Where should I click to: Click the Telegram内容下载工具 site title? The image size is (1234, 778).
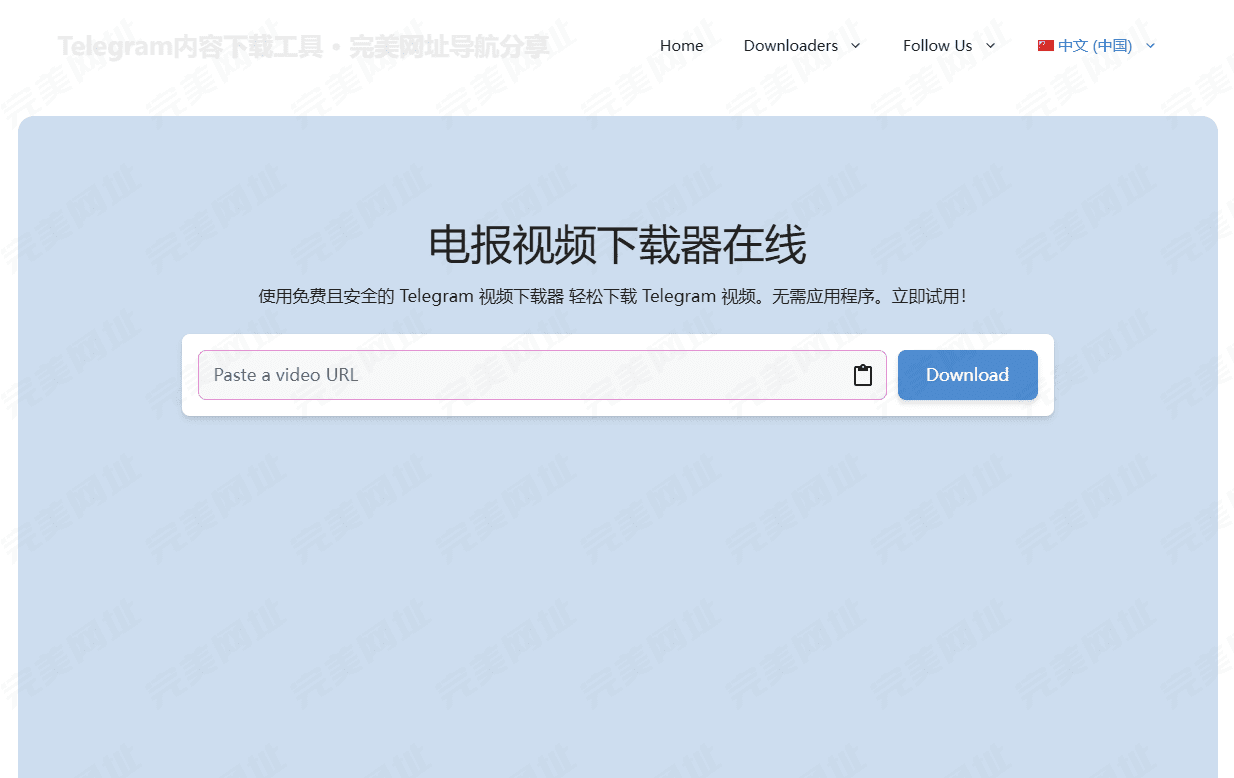(303, 46)
